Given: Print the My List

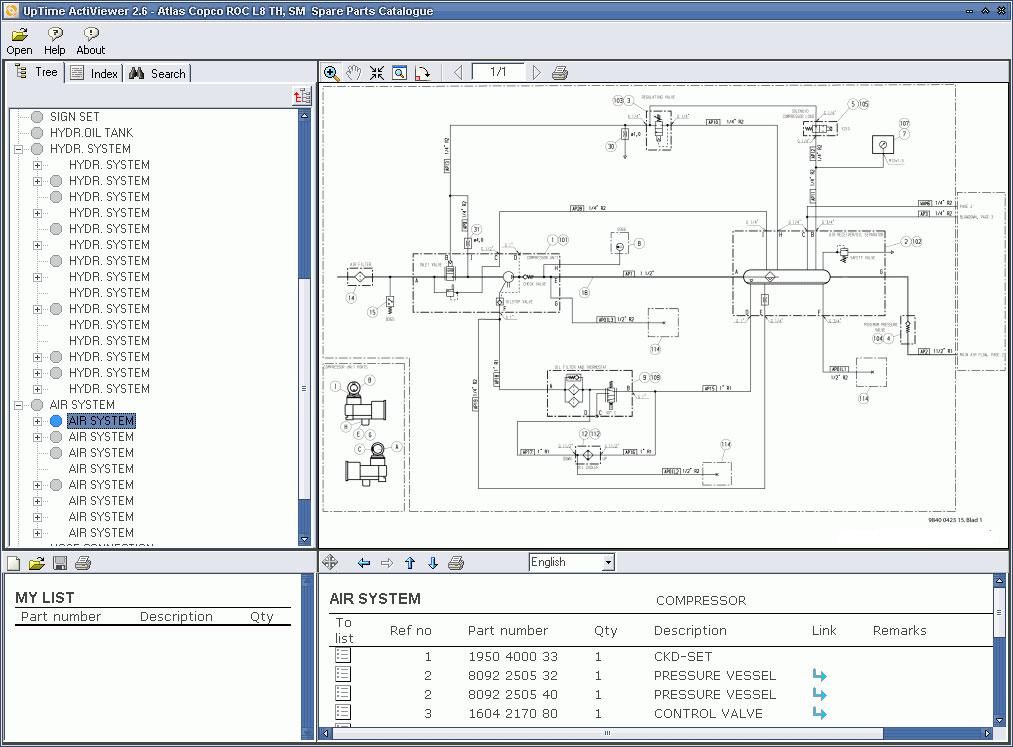Looking at the screenshot, I should coord(83,563).
